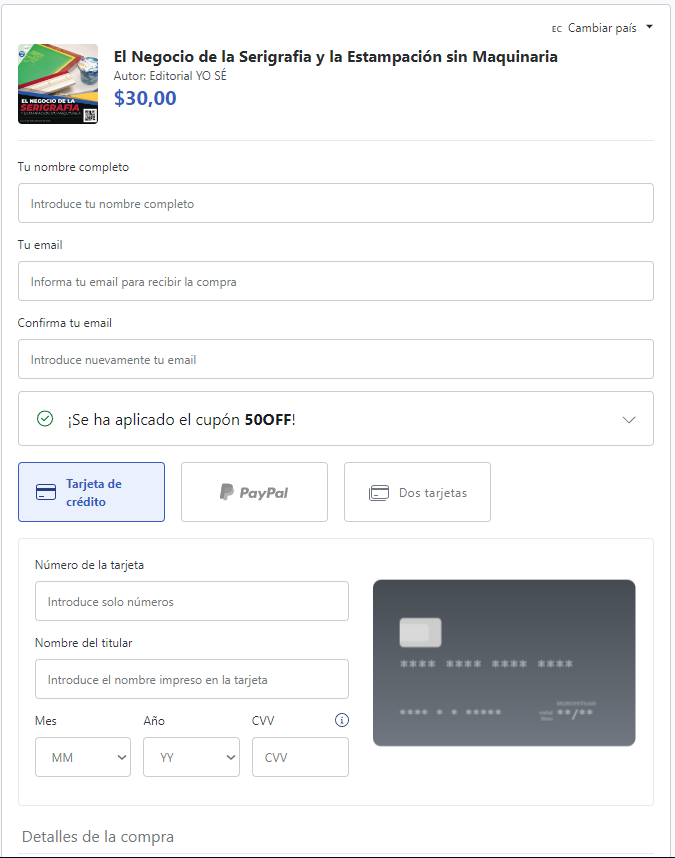The image size is (675, 858).
Task: Click the Confirma tu email field
Action: [336, 359]
